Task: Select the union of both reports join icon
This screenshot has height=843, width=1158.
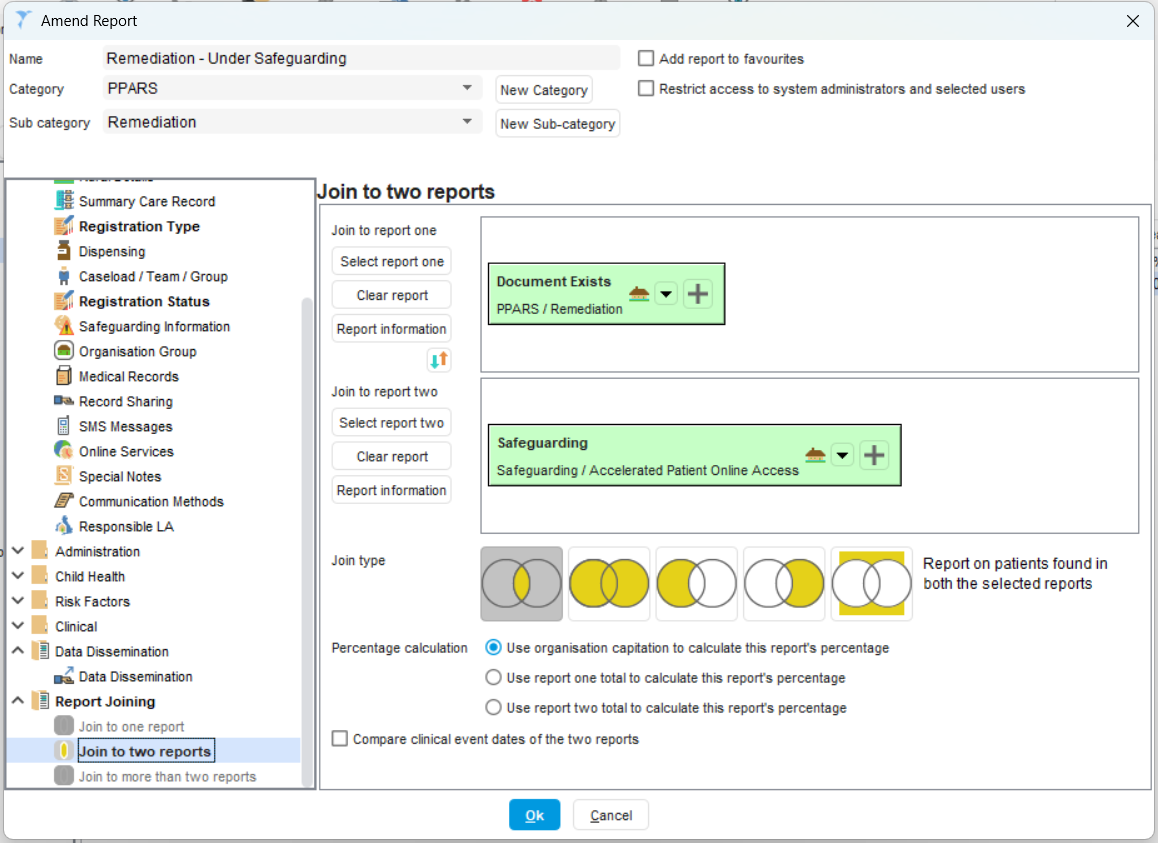Action: 609,583
